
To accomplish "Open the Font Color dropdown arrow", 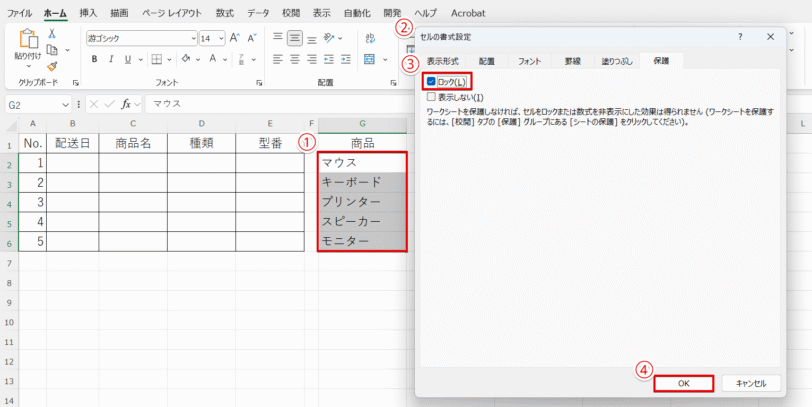I will 225,60.
